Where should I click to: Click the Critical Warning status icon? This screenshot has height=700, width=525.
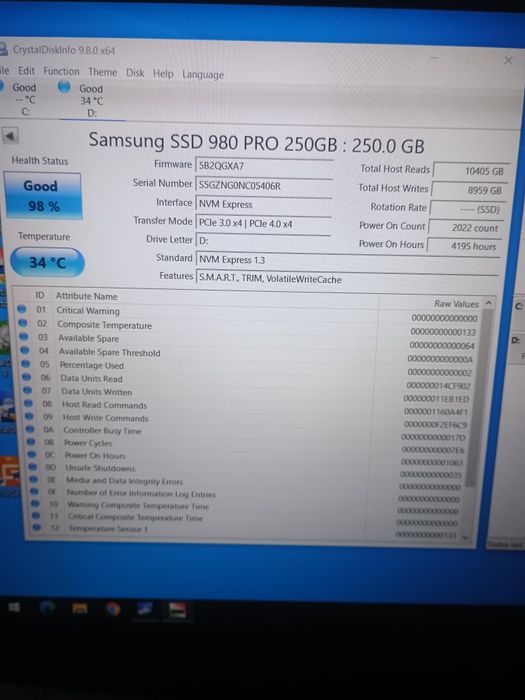21,309
